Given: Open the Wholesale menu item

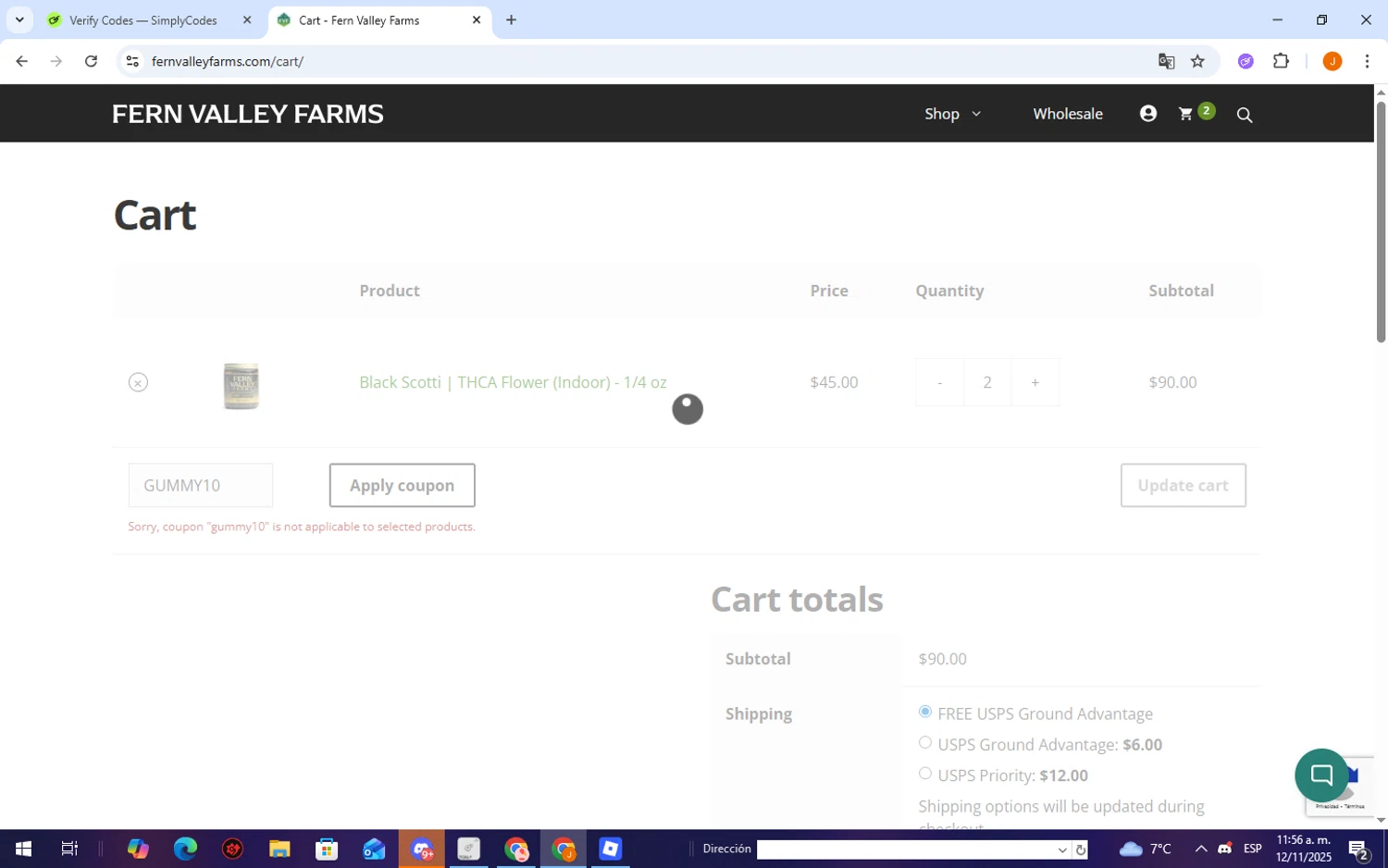Looking at the screenshot, I should [x=1068, y=114].
